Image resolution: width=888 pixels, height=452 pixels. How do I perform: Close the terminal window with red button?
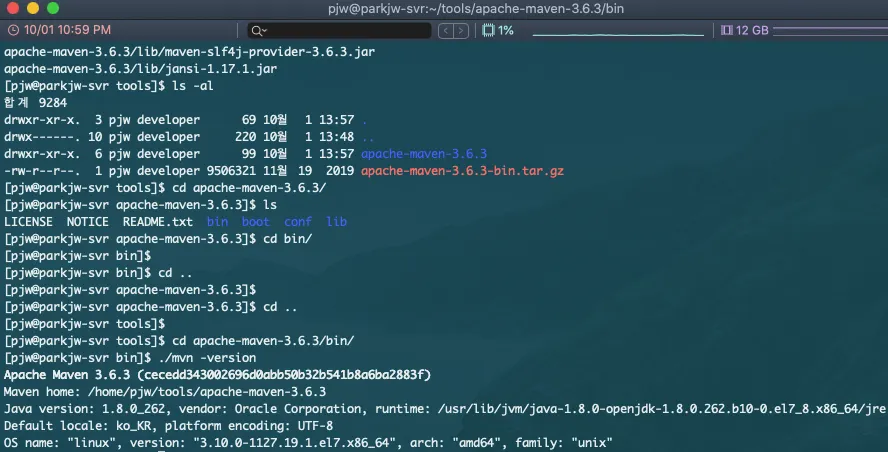(x=12, y=8)
